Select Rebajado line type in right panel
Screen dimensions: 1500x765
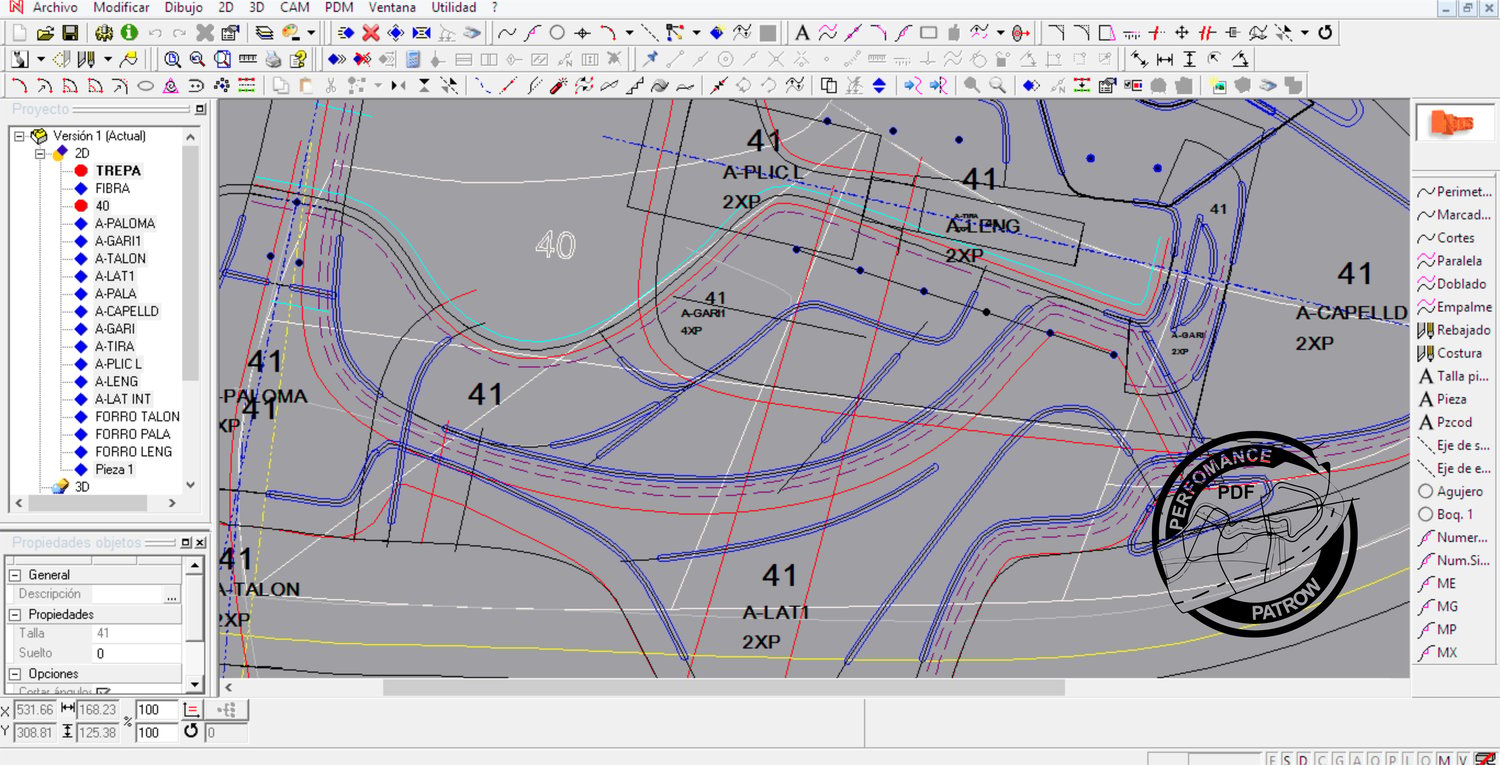[1455, 330]
